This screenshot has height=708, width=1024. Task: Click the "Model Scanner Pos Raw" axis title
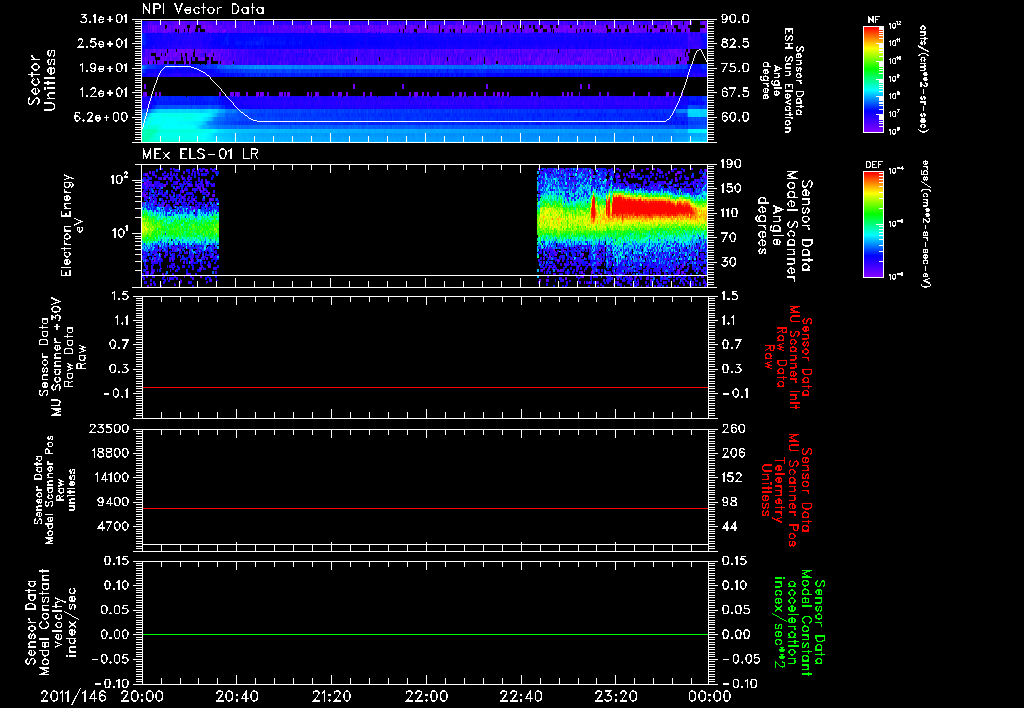coord(54,490)
